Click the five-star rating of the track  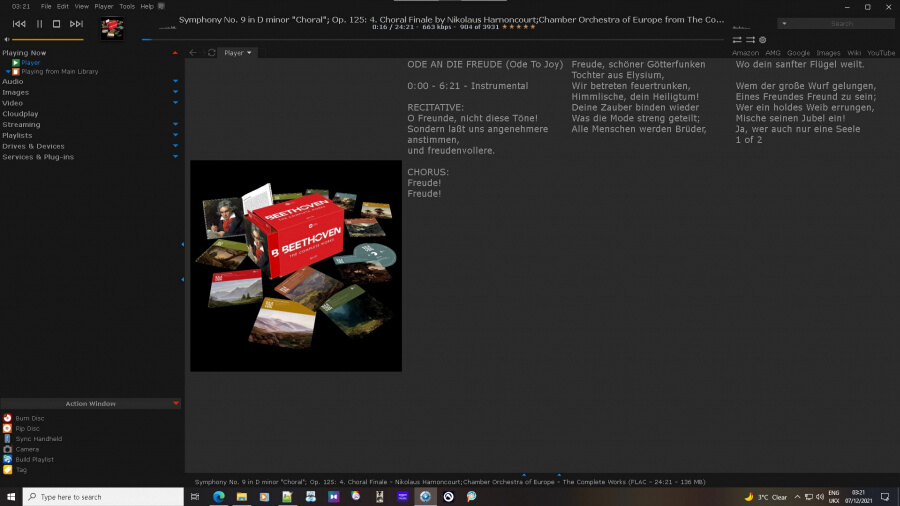click(518, 27)
